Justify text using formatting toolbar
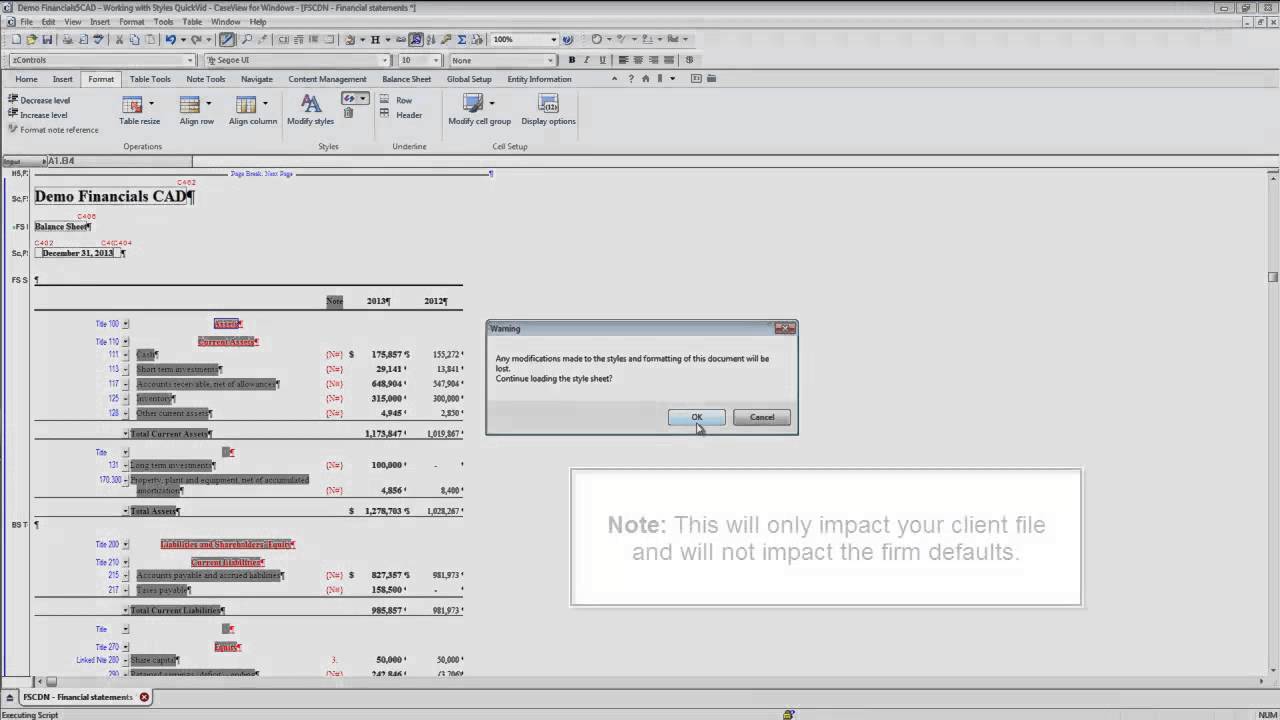This screenshot has width=1280, height=720. 668,60
